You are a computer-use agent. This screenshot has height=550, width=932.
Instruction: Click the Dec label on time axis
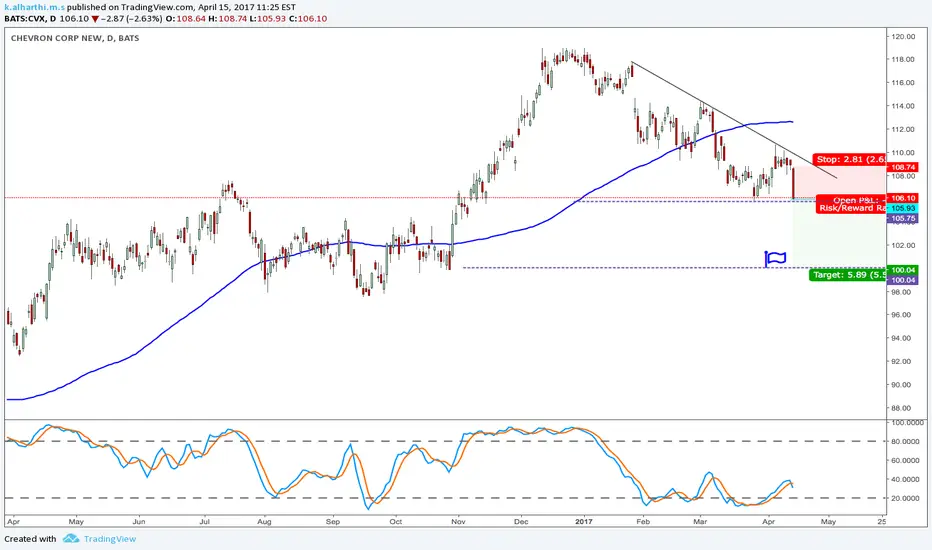[521, 521]
